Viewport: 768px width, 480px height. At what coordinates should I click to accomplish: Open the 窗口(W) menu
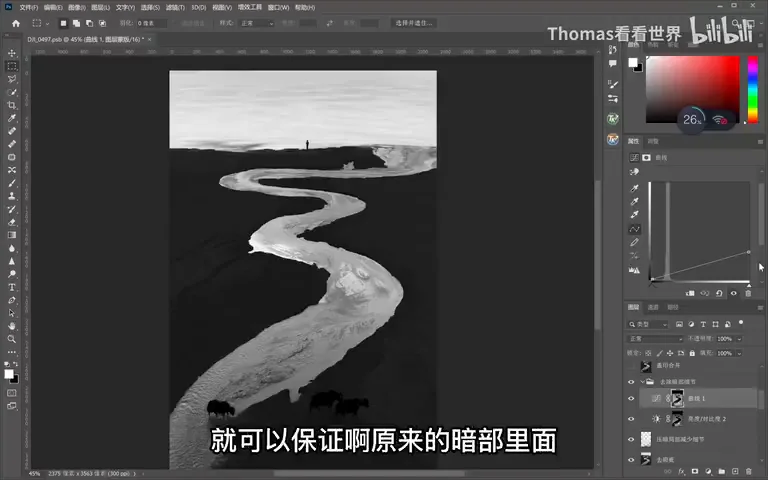(278, 7)
